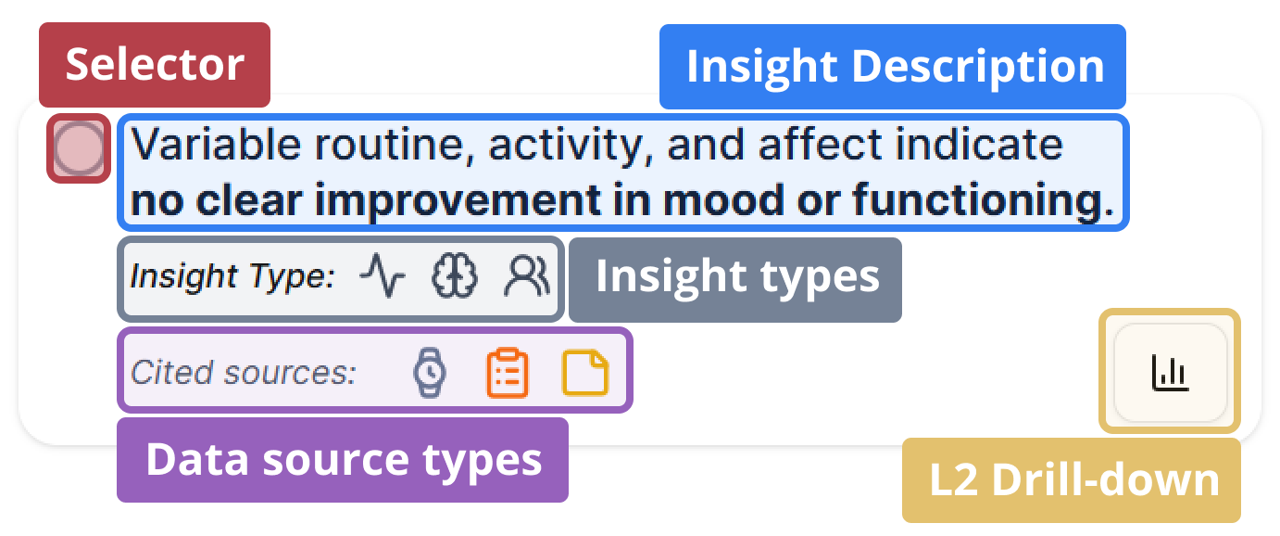Click the yellow note cited source icon
This screenshot has width=1280, height=536.
pos(585,373)
